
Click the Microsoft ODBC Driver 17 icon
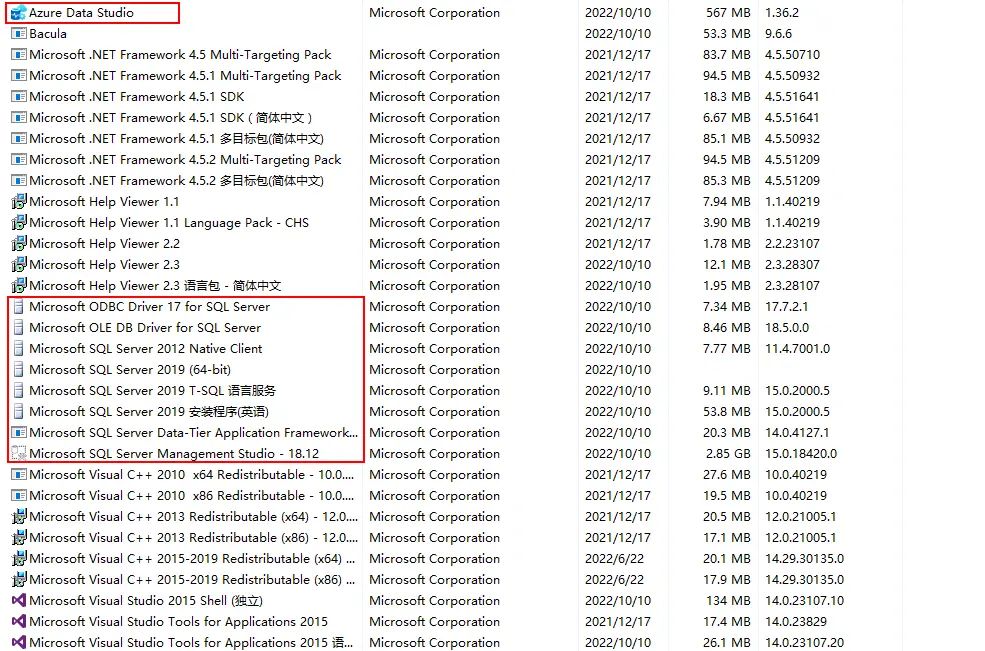(x=20, y=306)
